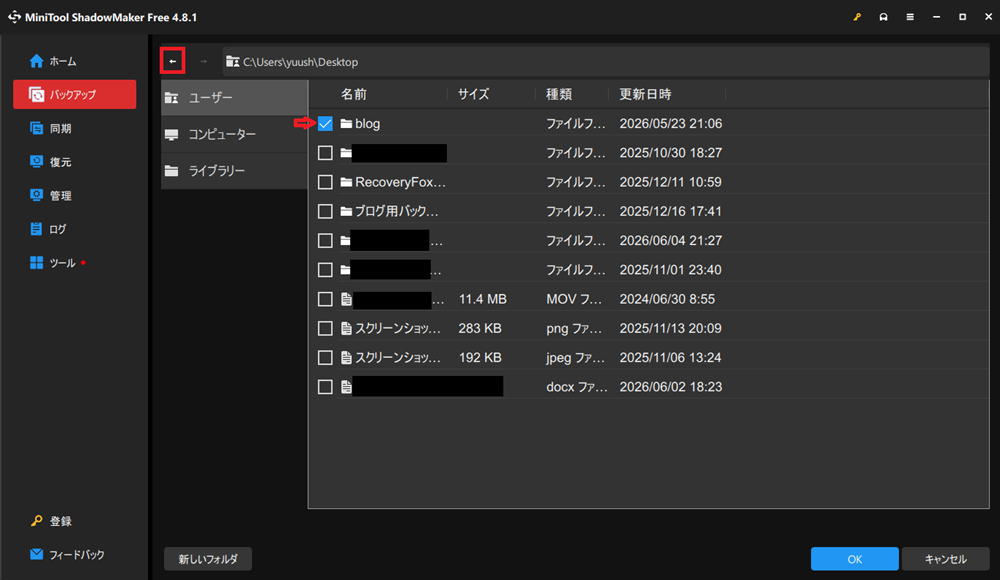Click the 新しいフォルダ button

pos(208,559)
